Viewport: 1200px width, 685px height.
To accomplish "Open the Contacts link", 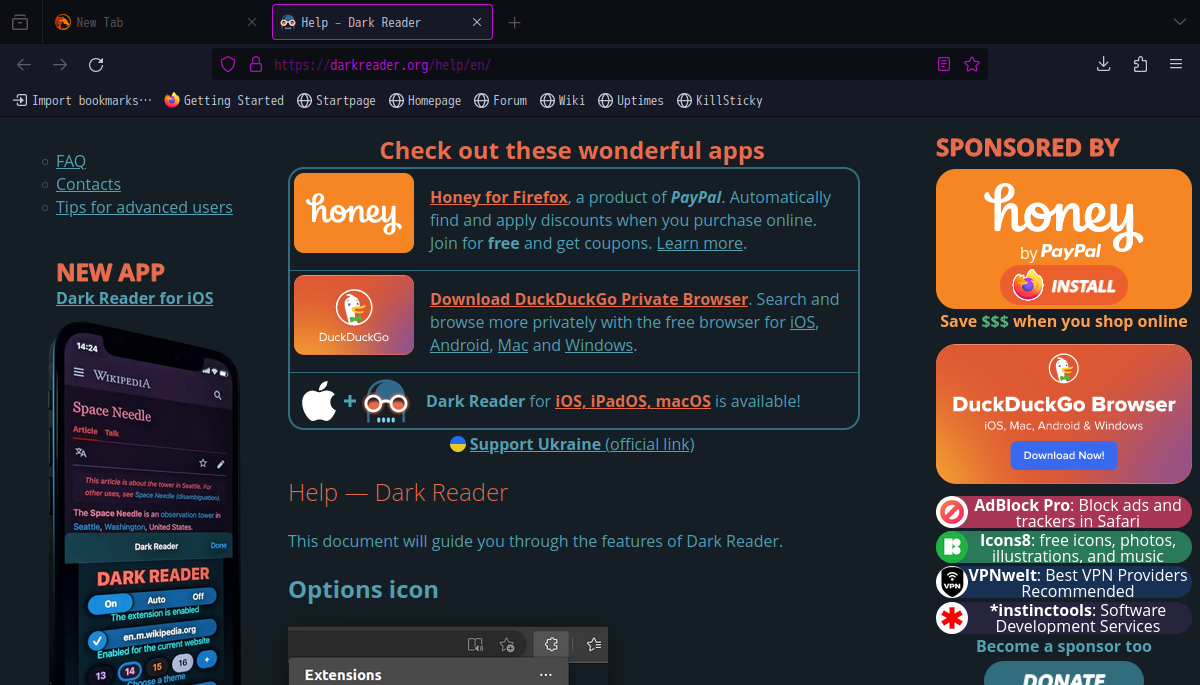I will click(88, 184).
